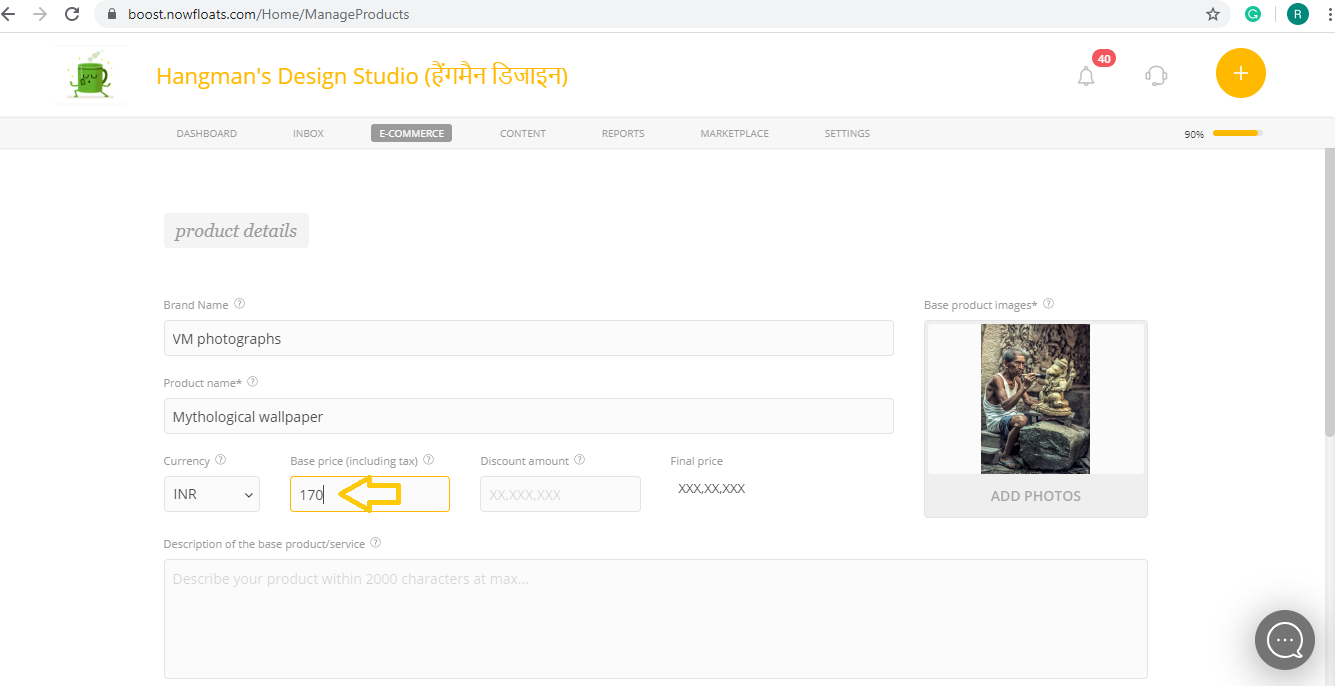Click the sculptor product image thumbnail
This screenshot has width=1335, height=686.
coord(1036,398)
